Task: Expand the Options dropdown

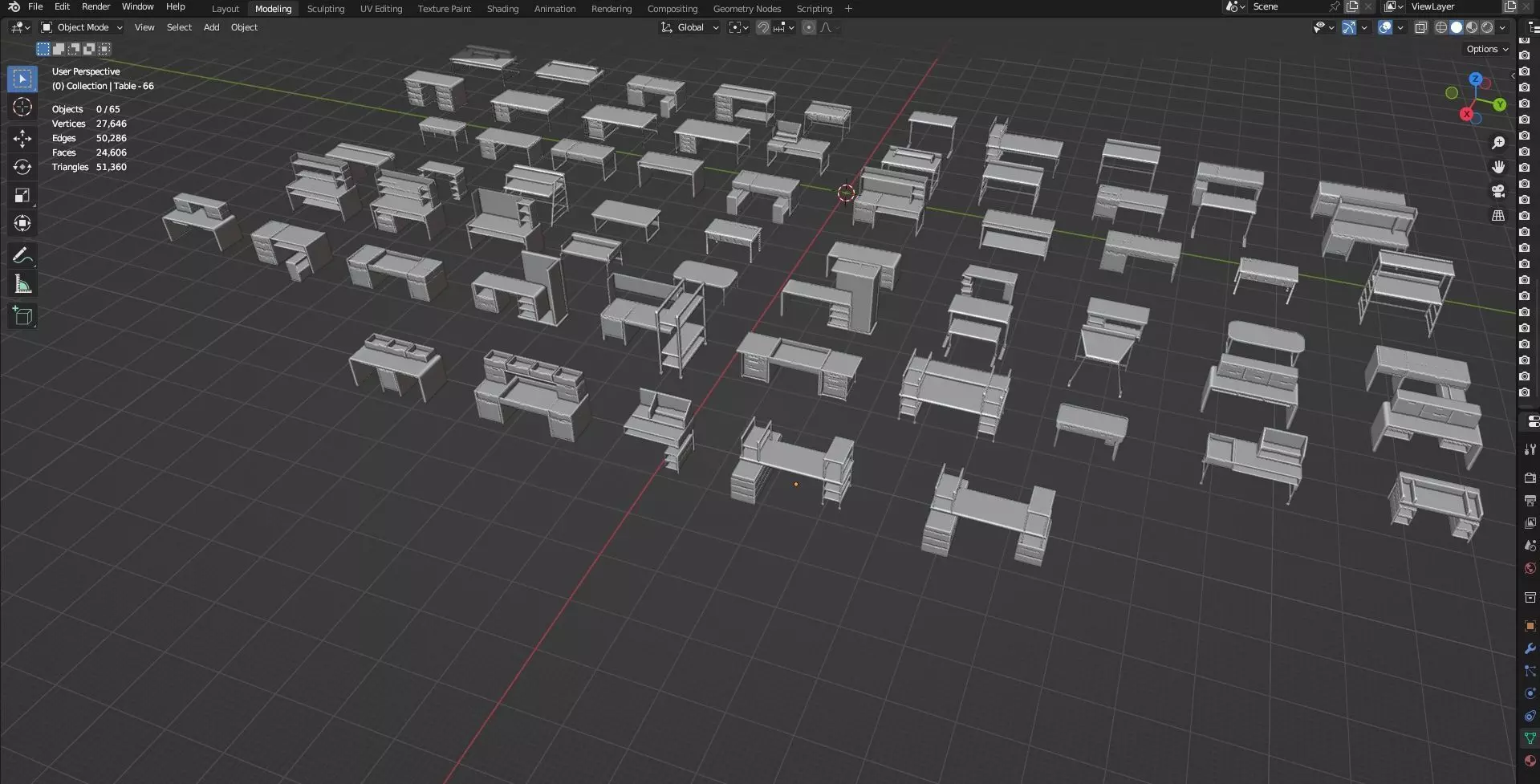Action: click(1487, 49)
